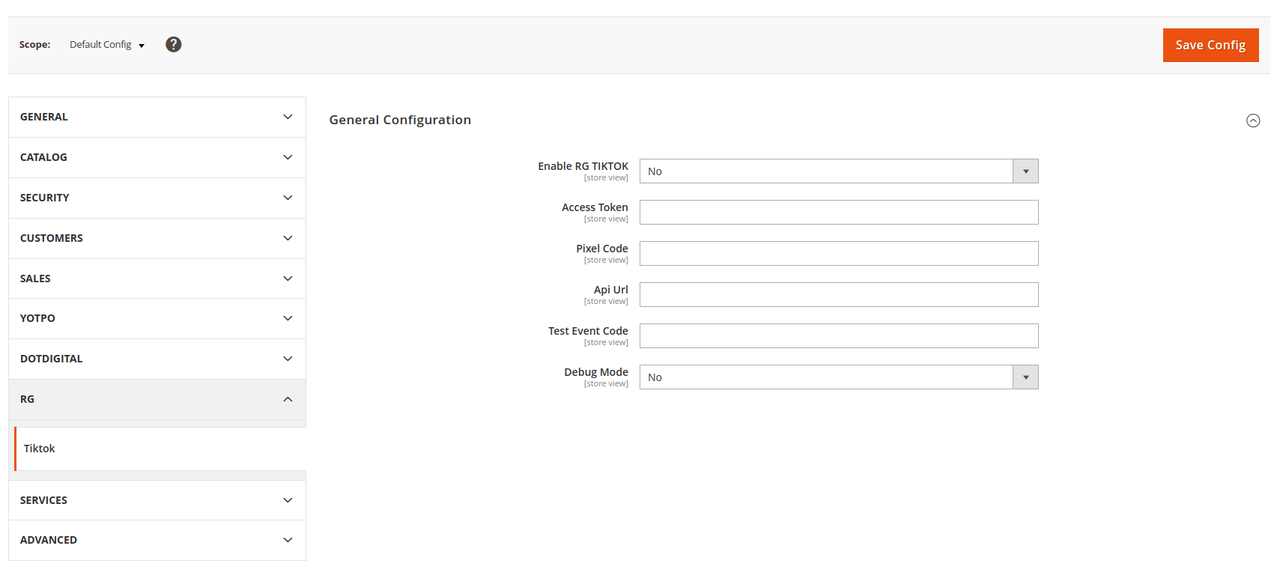Open the Services configuration tab
The width and height of the screenshot is (1280, 578).
(x=157, y=500)
